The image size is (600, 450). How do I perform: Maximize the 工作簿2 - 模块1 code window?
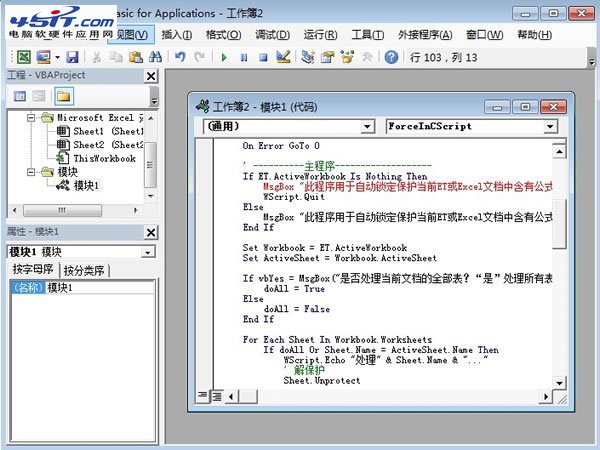(x=525, y=107)
